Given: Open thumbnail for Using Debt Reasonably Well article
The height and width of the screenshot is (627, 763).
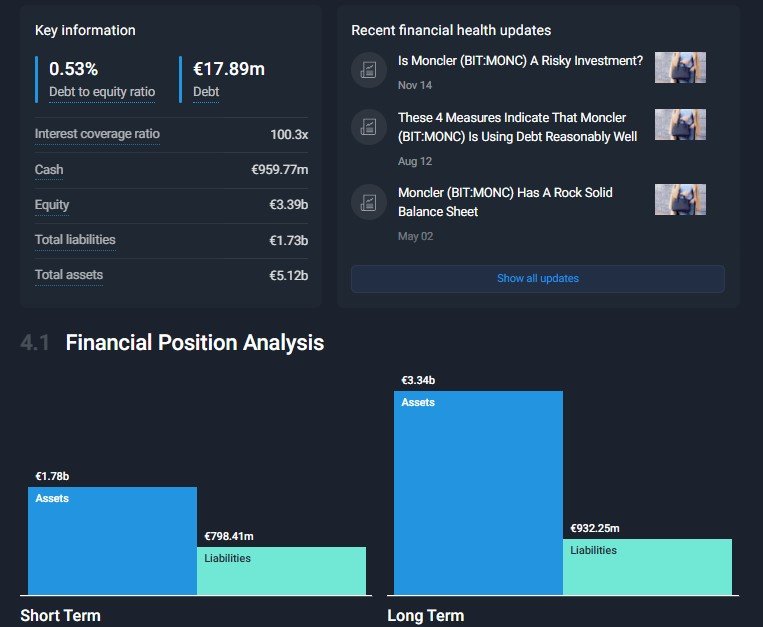Looking at the screenshot, I should 680,125.
